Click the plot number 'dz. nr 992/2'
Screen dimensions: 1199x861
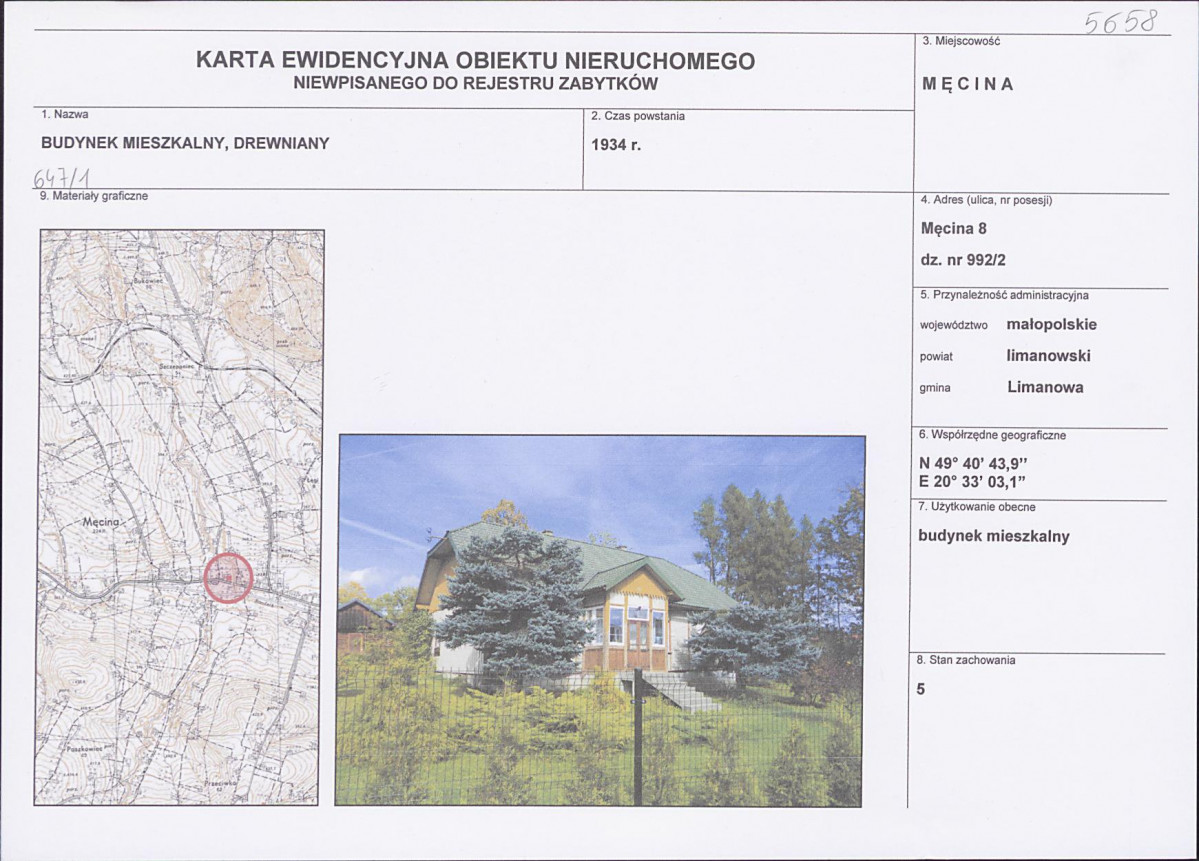[963, 260]
